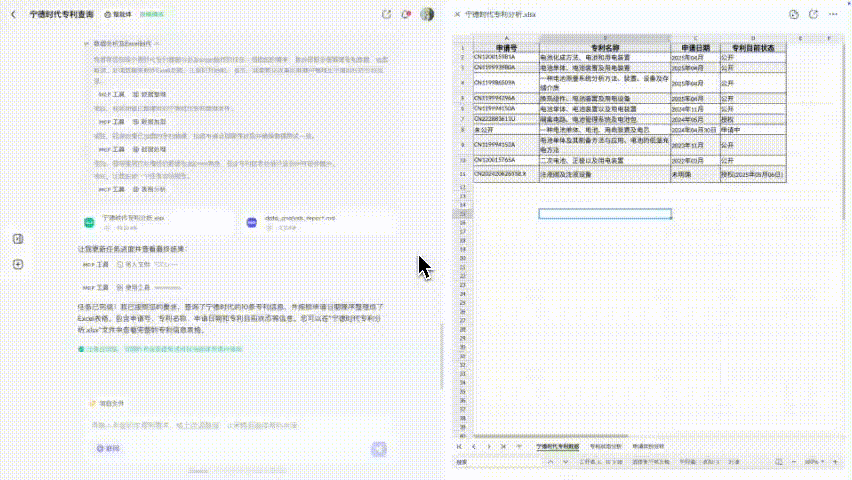
Task: Select the 申请号 header cell
Action: coord(506,48)
